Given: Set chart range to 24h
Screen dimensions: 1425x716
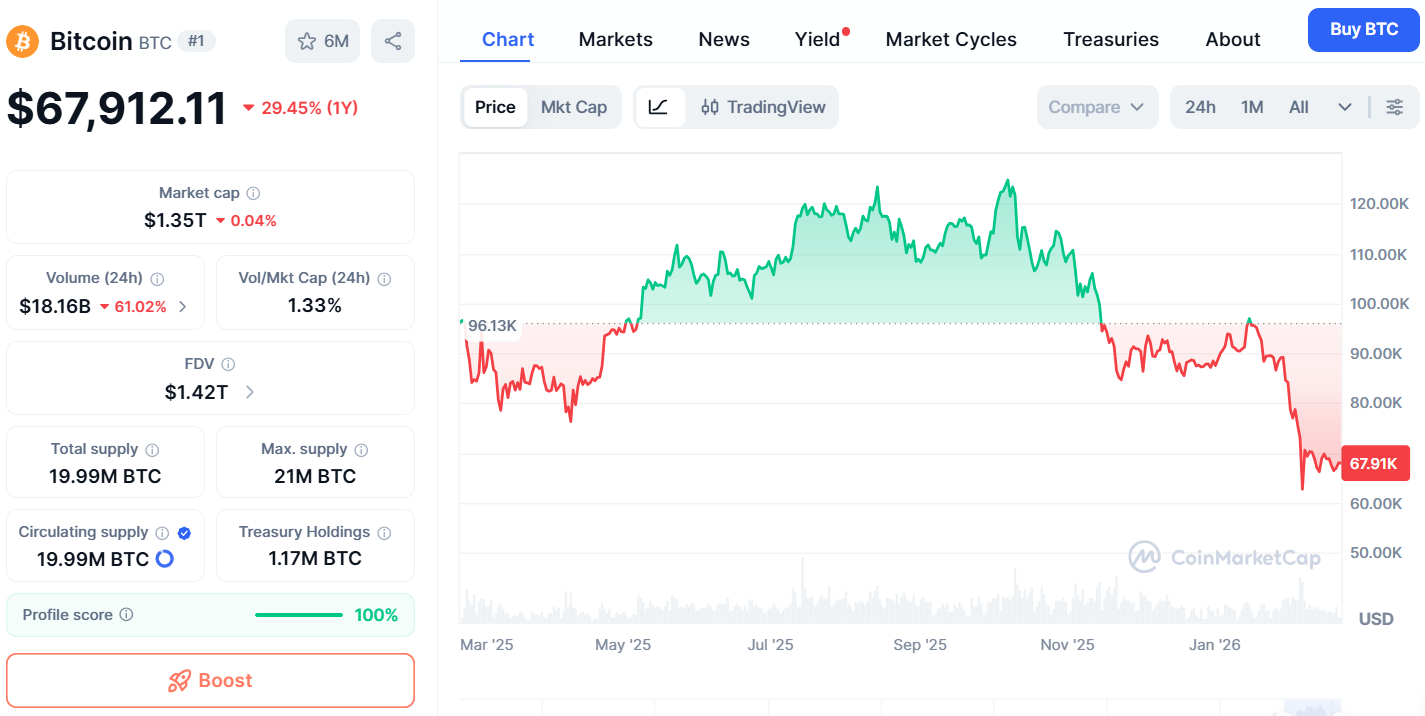Looking at the screenshot, I should pyautogui.click(x=1200, y=107).
